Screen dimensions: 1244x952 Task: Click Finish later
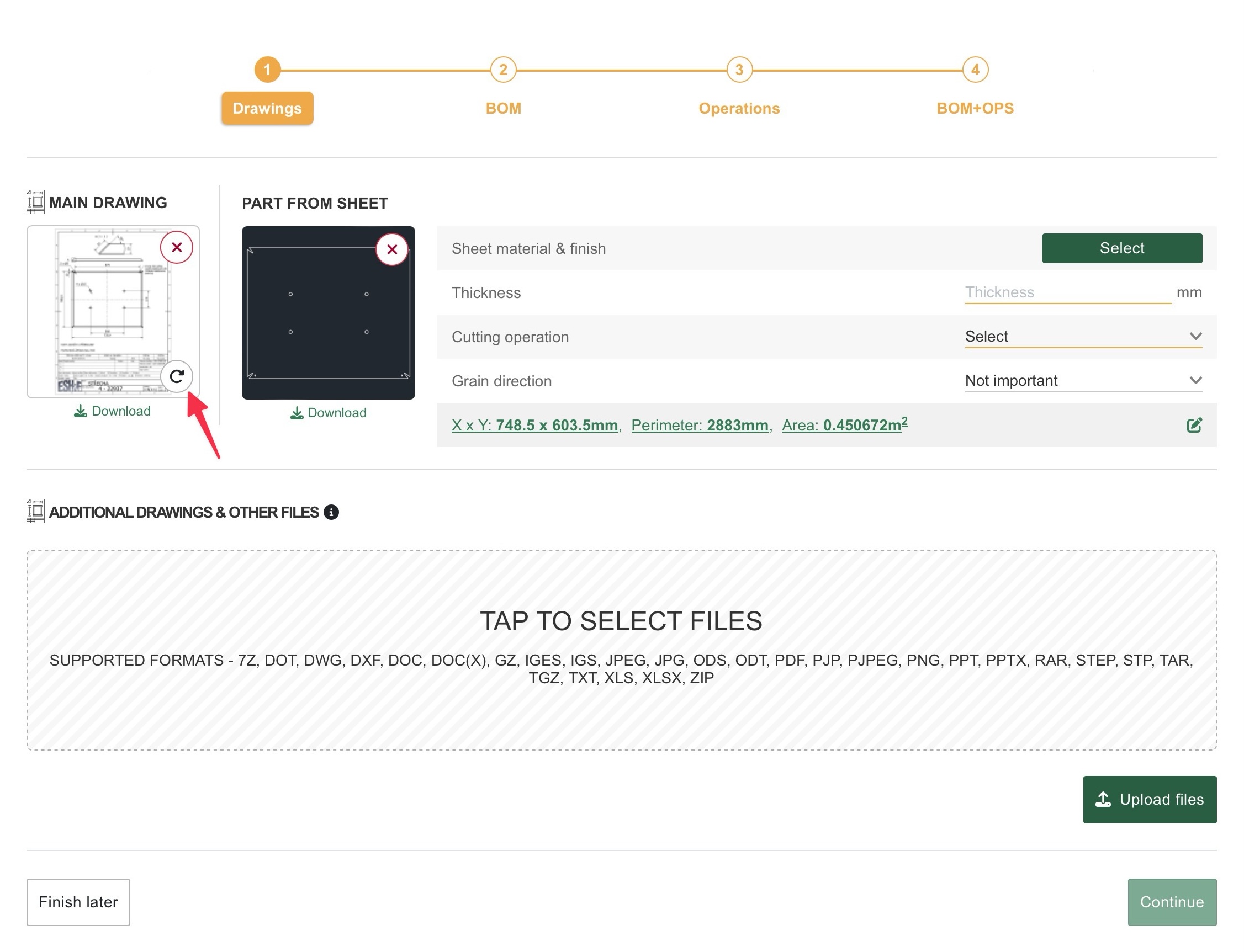(78, 902)
